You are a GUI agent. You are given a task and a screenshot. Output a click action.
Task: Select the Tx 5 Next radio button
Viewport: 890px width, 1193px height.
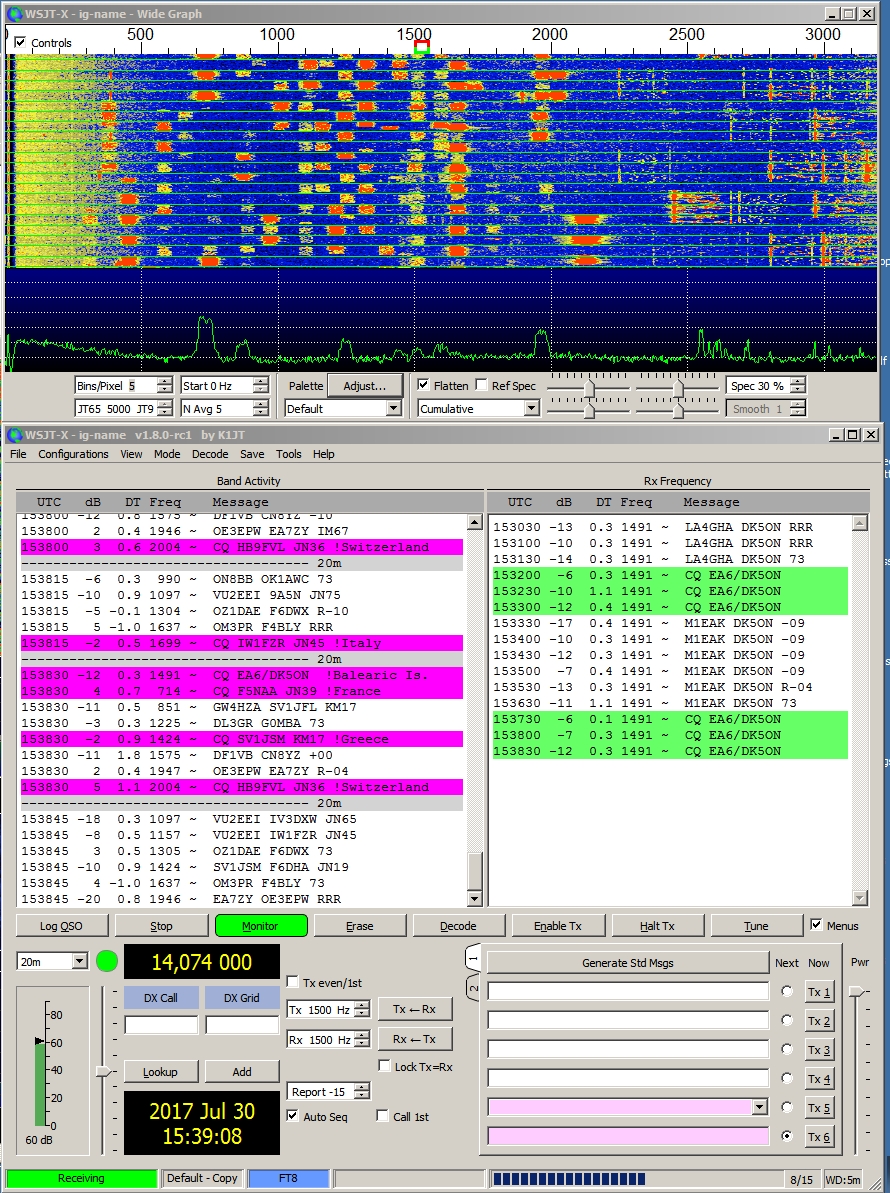click(787, 1108)
